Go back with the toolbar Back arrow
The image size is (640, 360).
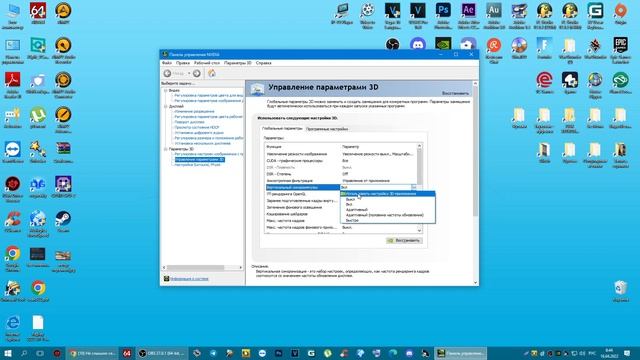(168, 73)
